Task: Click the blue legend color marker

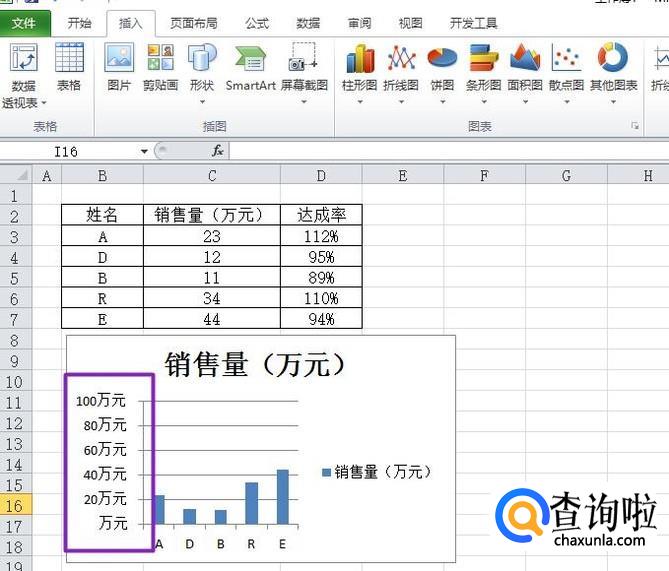Action: (326, 472)
